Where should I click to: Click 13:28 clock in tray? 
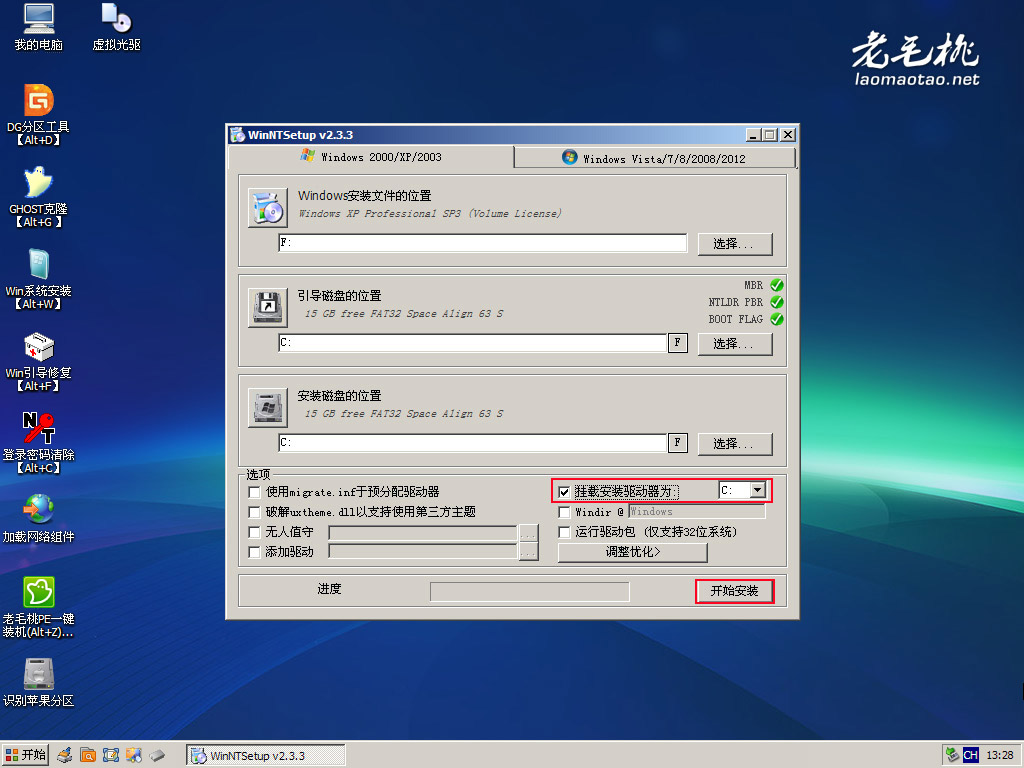1000,755
